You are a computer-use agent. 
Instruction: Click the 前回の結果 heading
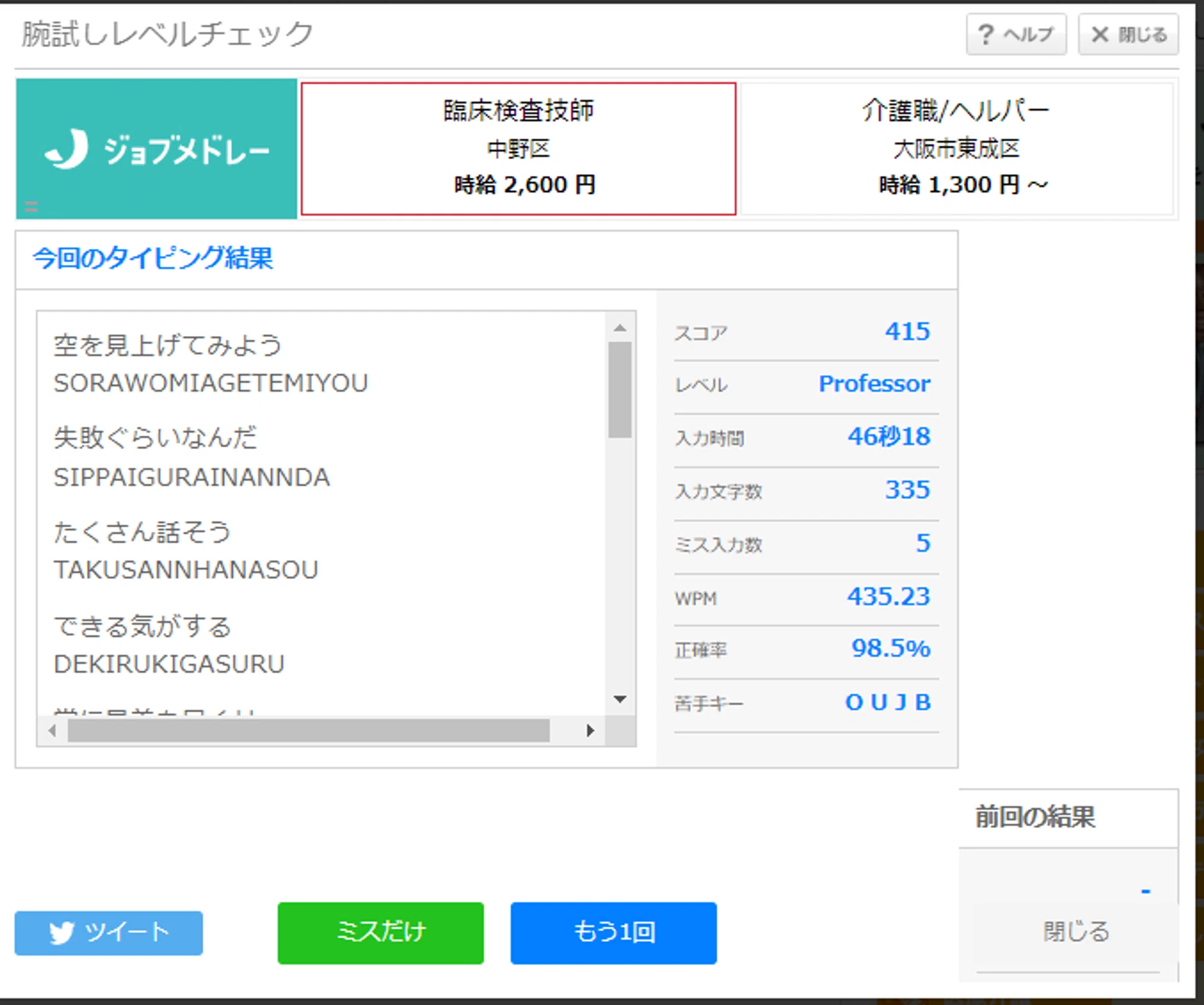pos(1035,817)
